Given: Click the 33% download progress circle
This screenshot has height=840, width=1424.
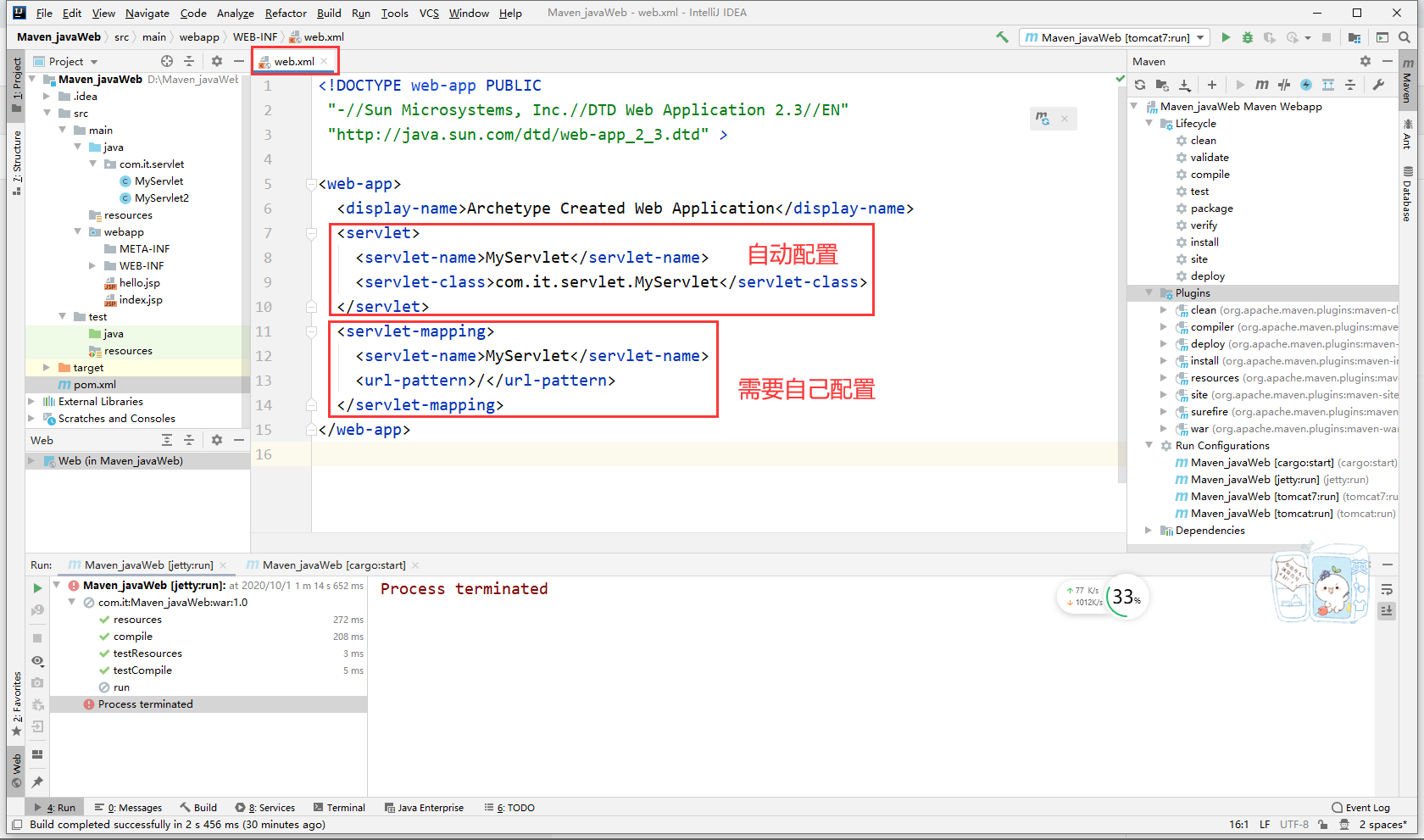Looking at the screenshot, I should click(1126, 597).
